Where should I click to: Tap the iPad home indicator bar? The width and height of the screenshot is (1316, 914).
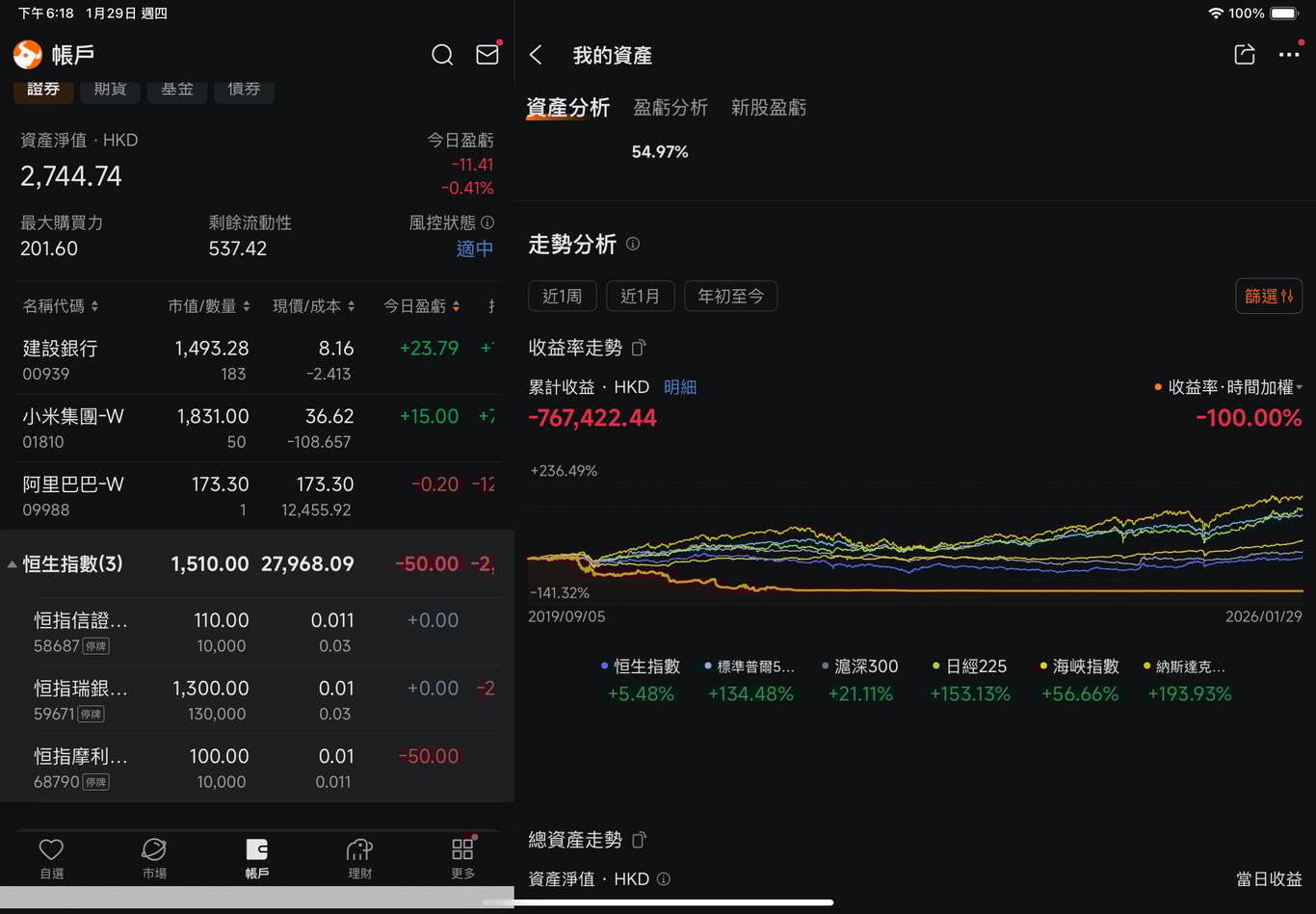pos(658,902)
